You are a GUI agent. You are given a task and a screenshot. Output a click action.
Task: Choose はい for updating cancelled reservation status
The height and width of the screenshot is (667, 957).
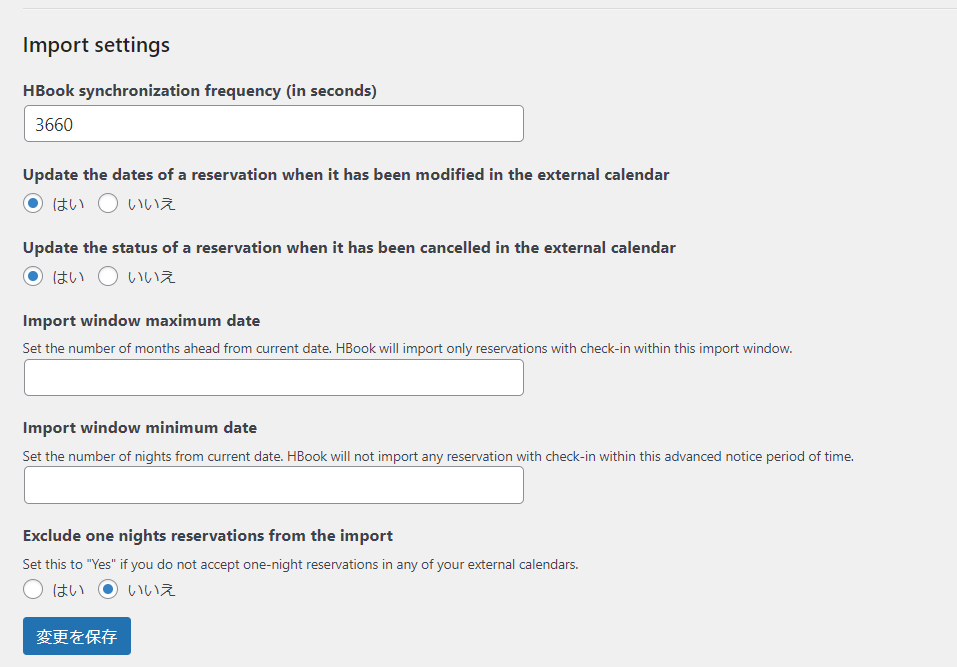[33, 276]
